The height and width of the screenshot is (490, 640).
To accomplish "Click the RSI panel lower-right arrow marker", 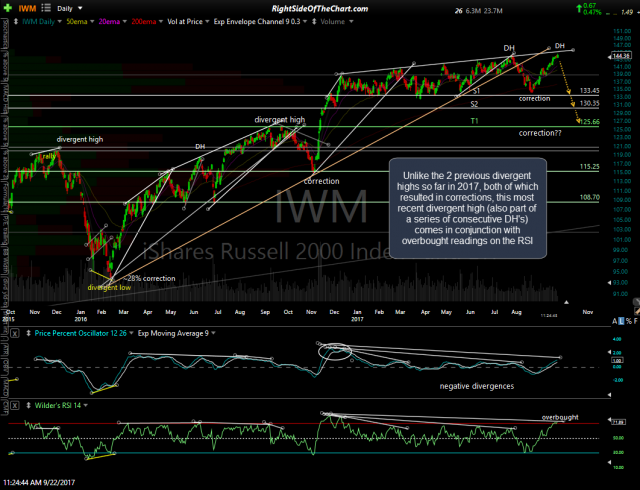I will point(610,462).
